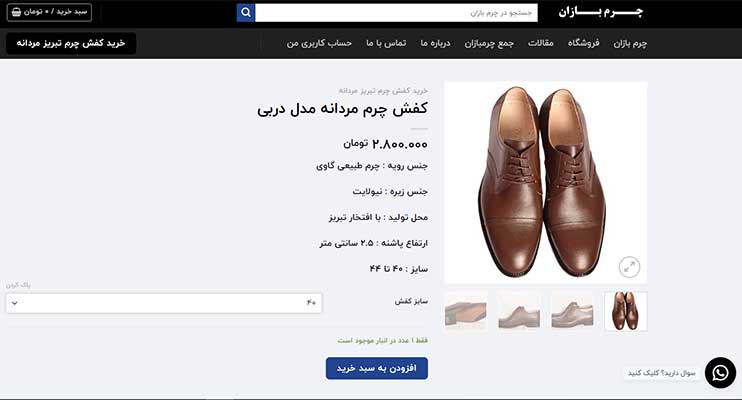
Task: Click the پاک کردن clear link
Action: [x=18, y=285]
